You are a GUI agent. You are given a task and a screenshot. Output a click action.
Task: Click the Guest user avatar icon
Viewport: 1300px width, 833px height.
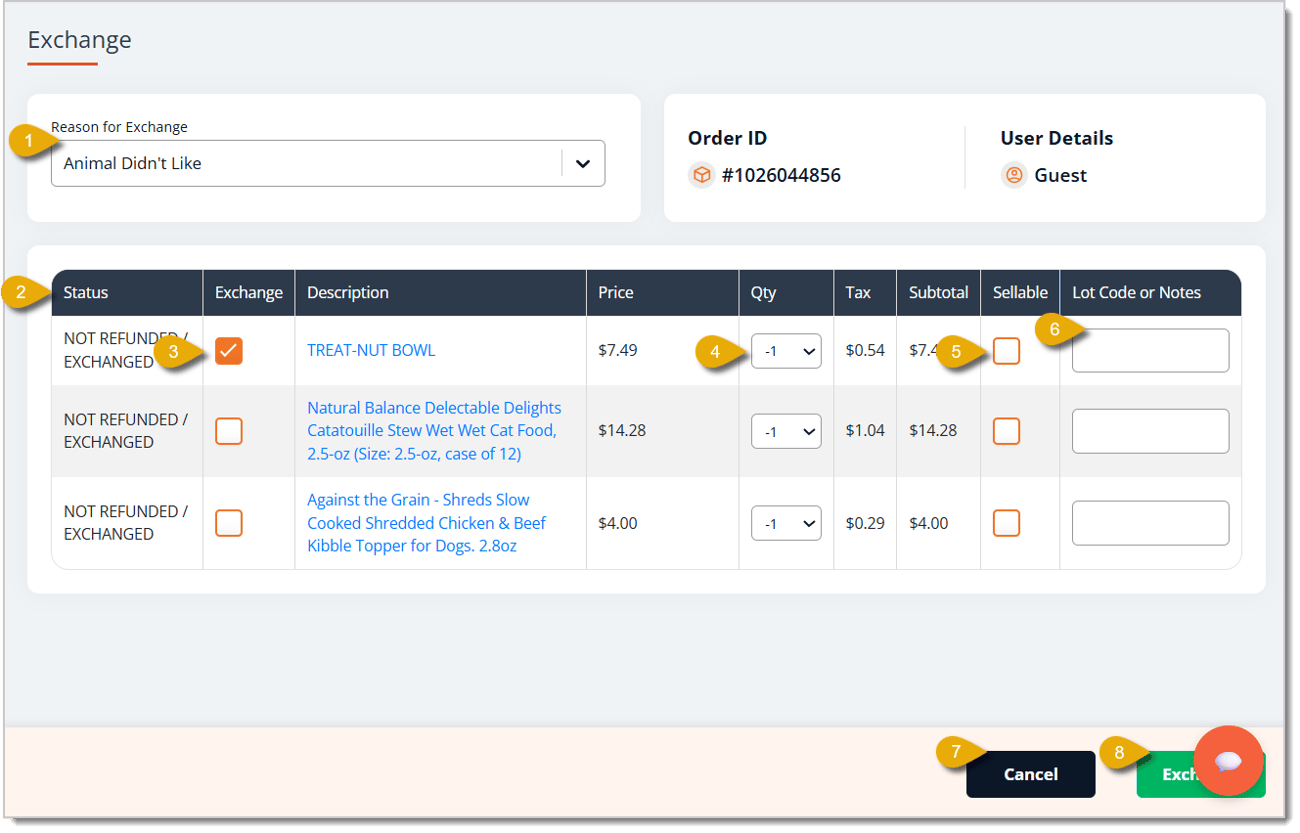(1014, 176)
